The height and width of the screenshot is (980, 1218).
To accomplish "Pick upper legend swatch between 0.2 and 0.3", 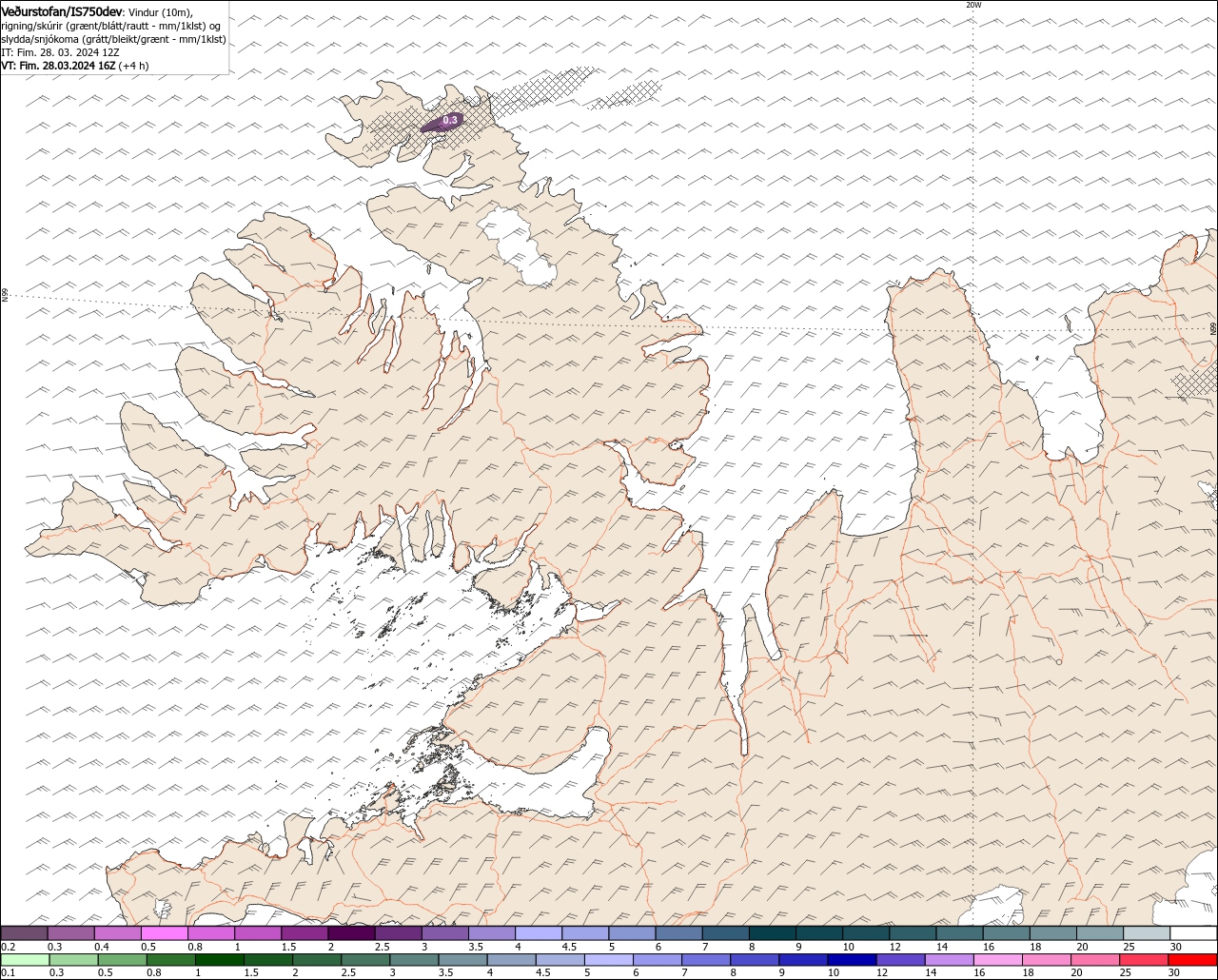I will coord(24,933).
